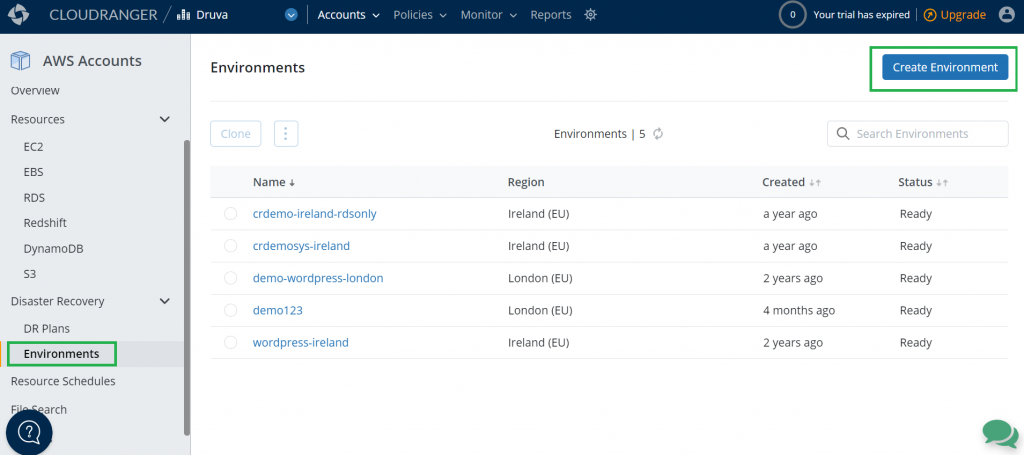Focus the Search Environments input field
The image size is (1024, 455).
927,134
